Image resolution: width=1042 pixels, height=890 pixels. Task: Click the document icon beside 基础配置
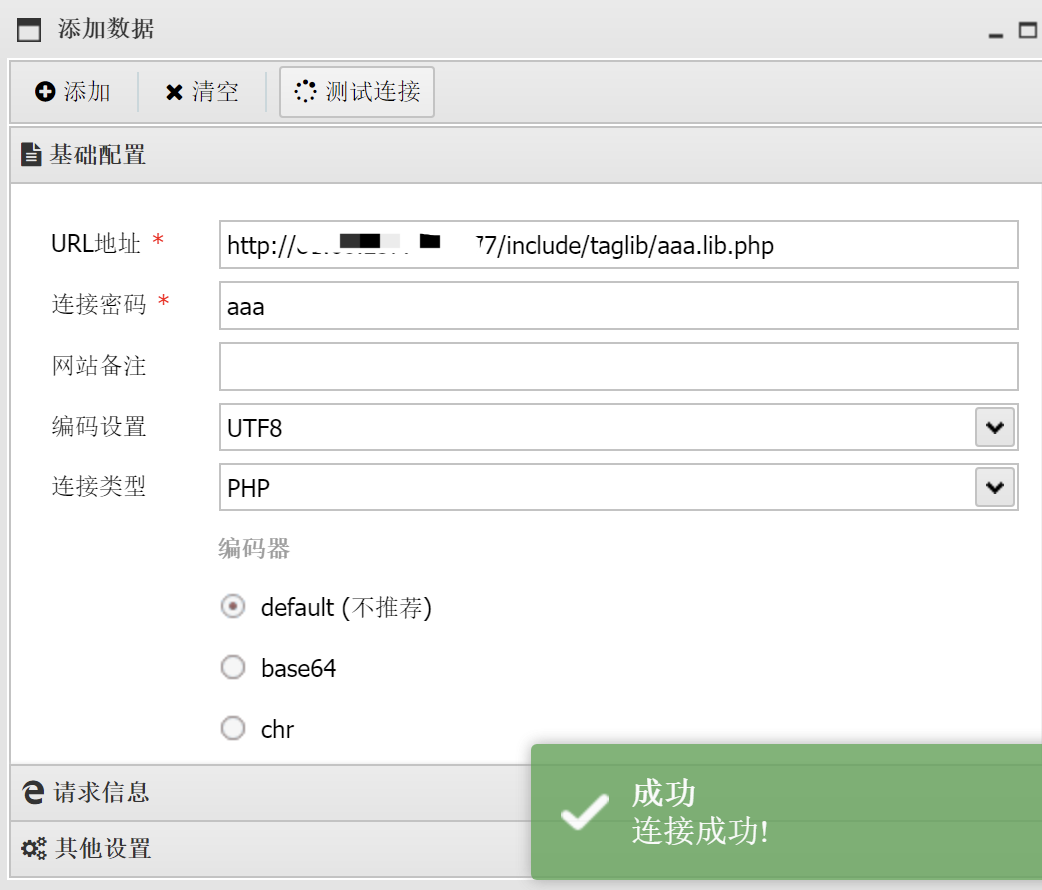click(x=32, y=155)
